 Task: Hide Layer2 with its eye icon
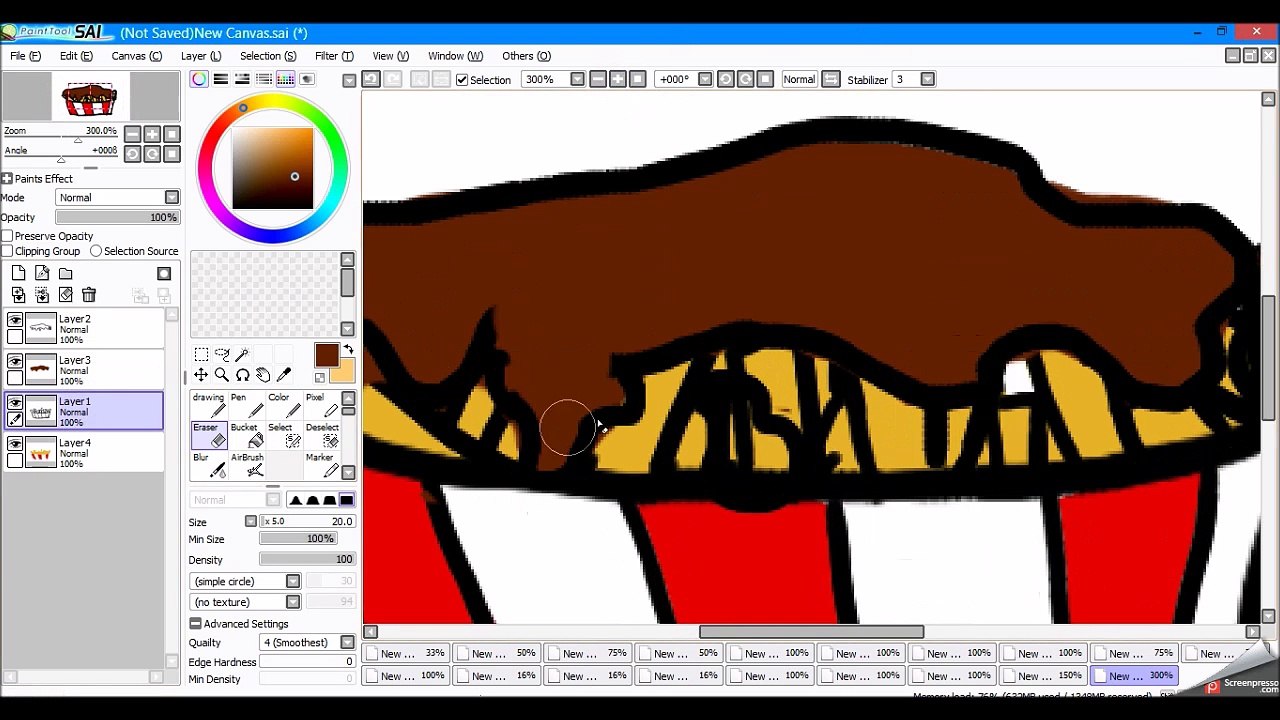(x=15, y=320)
